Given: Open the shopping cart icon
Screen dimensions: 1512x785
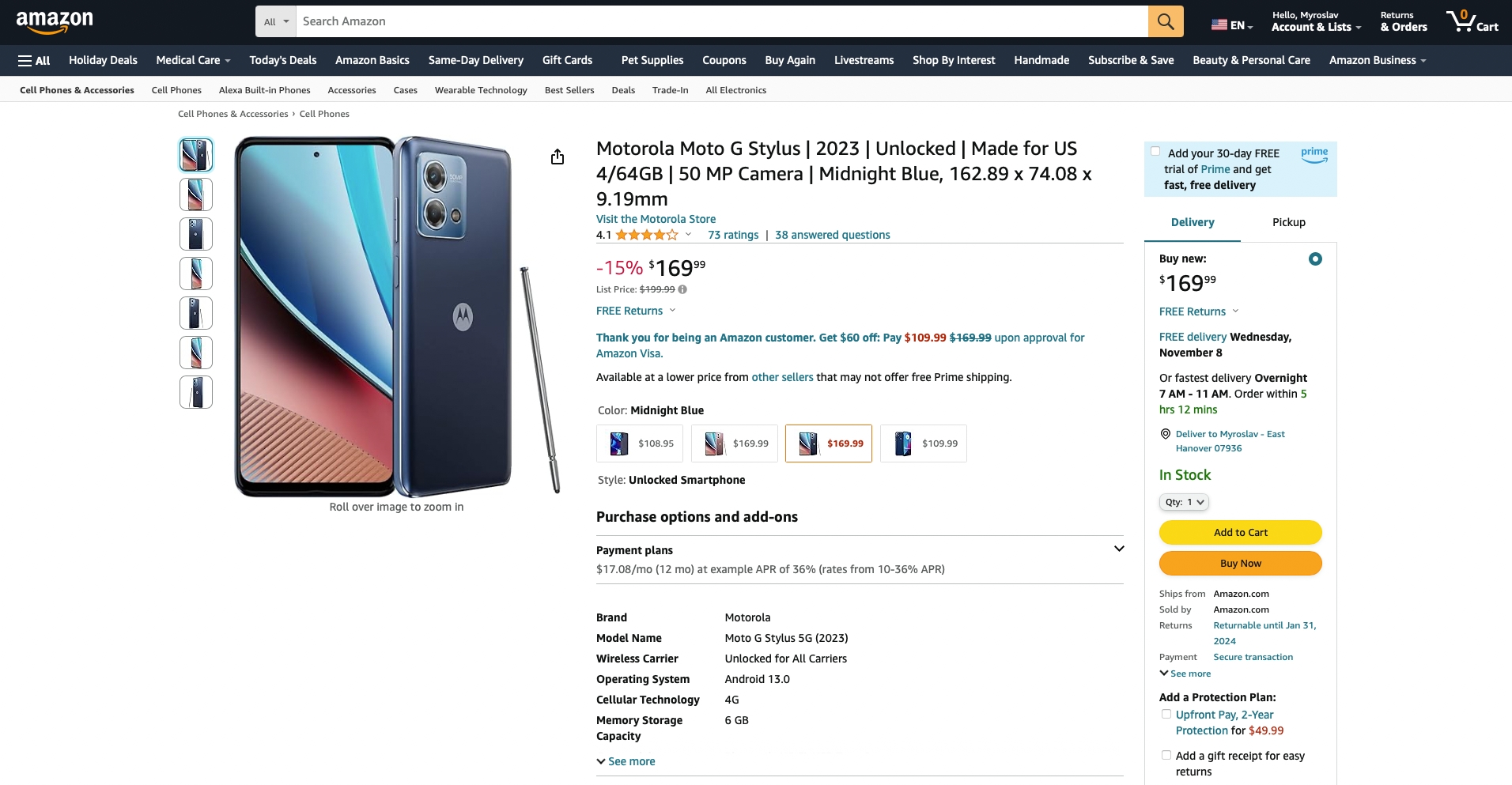Looking at the screenshot, I should point(1471,21).
